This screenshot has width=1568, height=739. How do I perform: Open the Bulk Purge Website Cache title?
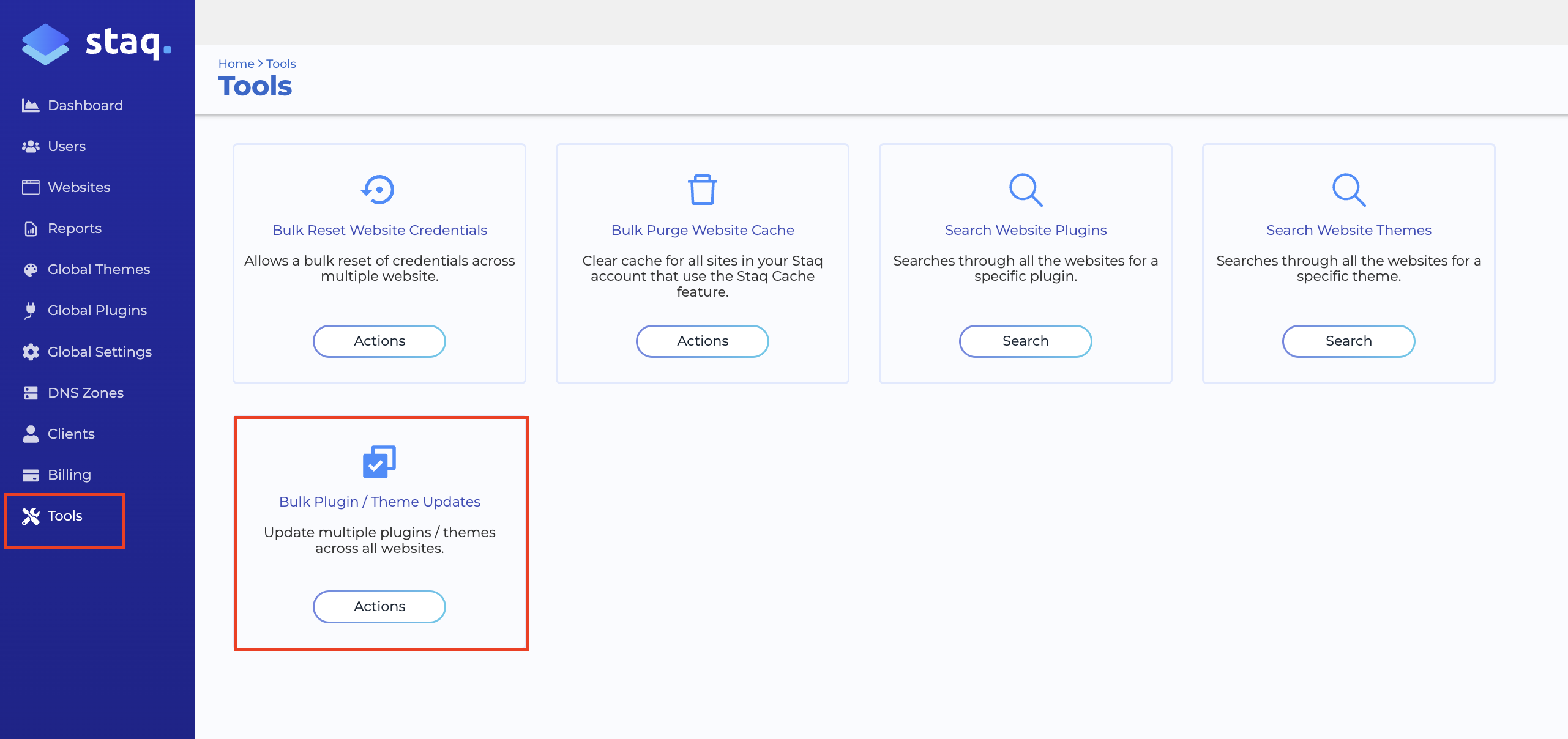tap(703, 230)
